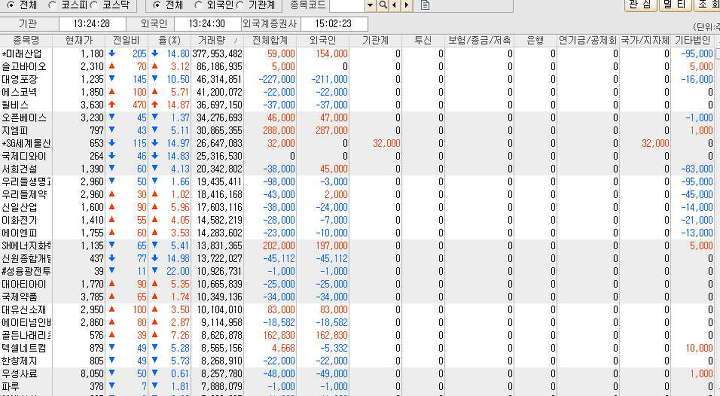This screenshot has width=720, height=396.
Task: Select the 국제약품 stock row name
Action: click(x=19, y=298)
